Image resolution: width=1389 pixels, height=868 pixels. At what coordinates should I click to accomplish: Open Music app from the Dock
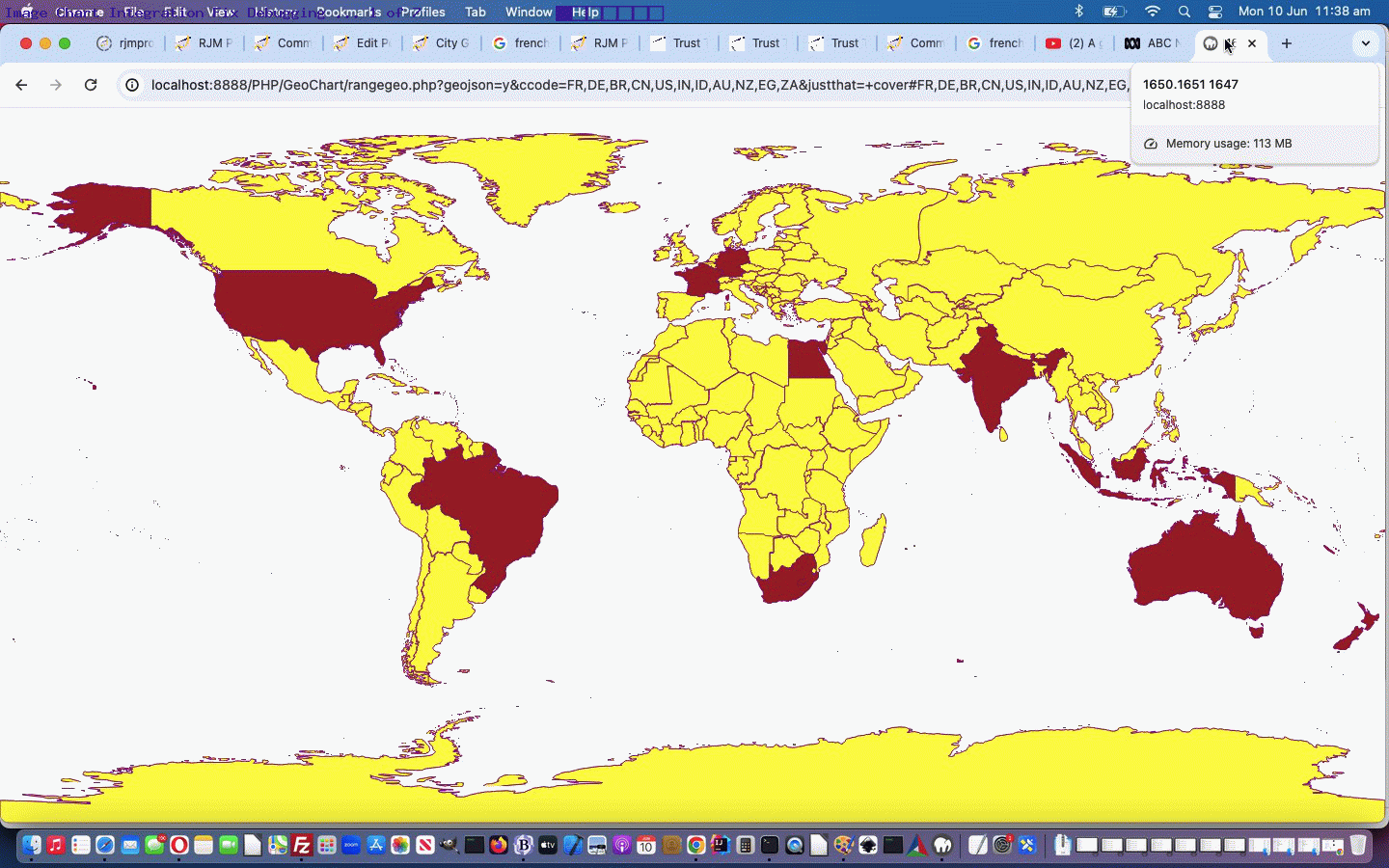click(56, 846)
